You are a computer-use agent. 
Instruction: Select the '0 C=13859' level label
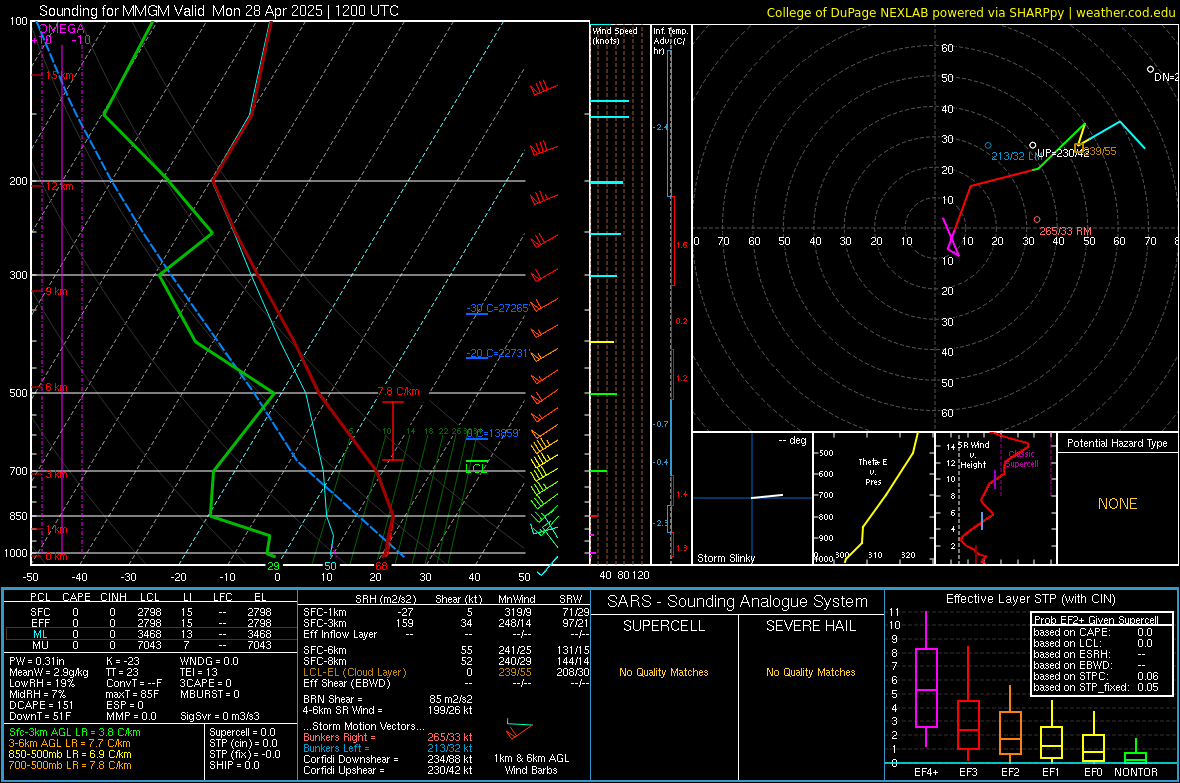point(493,434)
